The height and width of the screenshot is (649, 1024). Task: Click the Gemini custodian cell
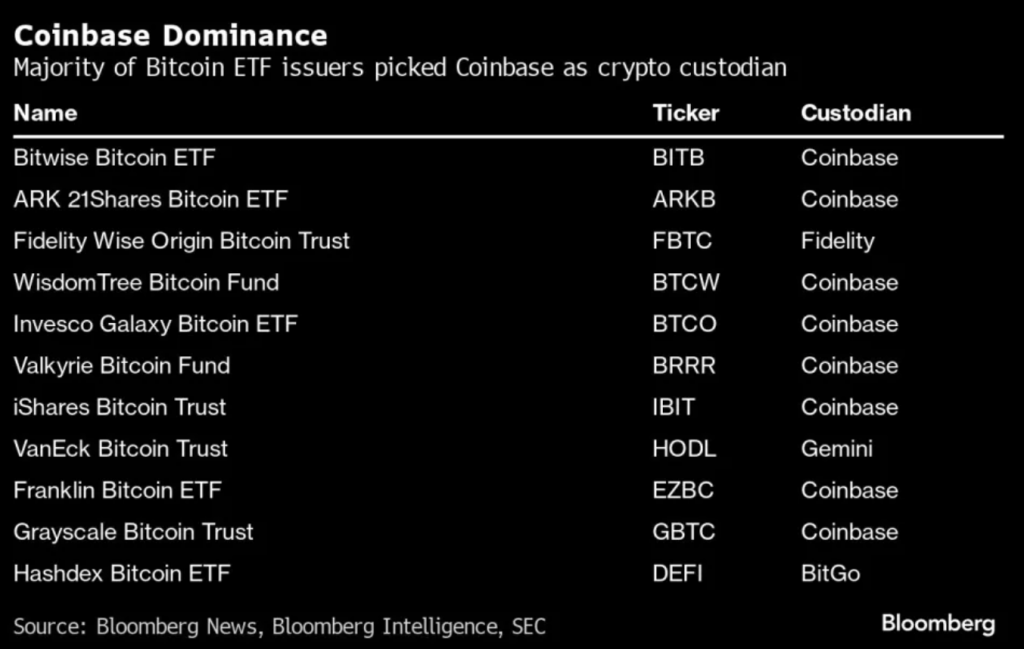tap(836, 449)
